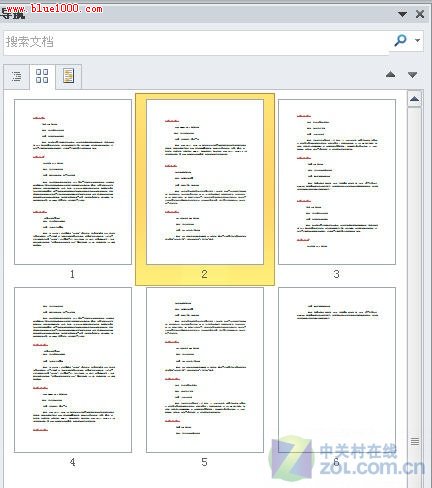Close the navigation pane
The height and width of the screenshot is (488, 432).
(x=420, y=14)
